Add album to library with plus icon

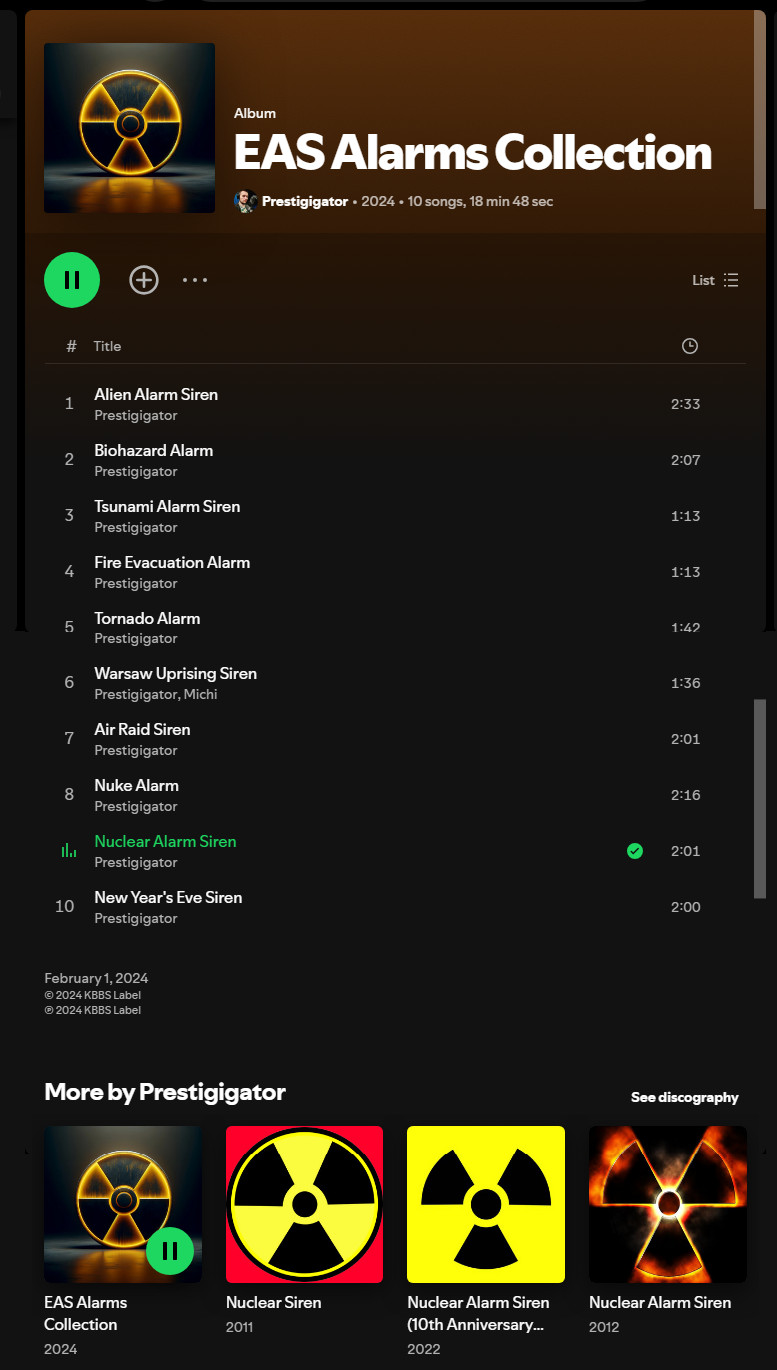[x=144, y=280]
